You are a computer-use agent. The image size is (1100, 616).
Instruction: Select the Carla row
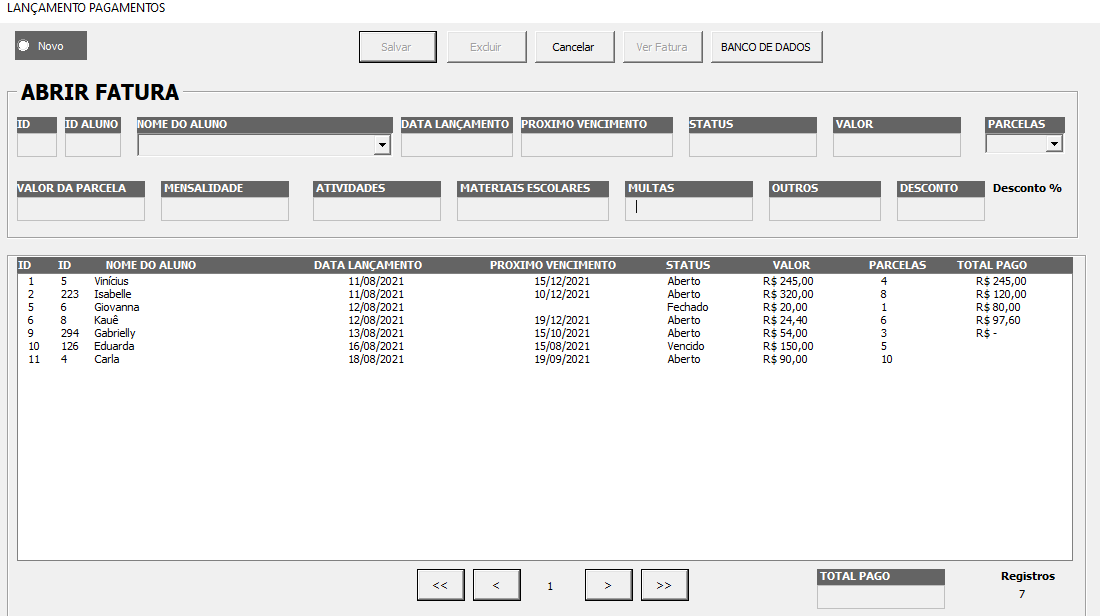pyautogui.click(x=544, y=359)
